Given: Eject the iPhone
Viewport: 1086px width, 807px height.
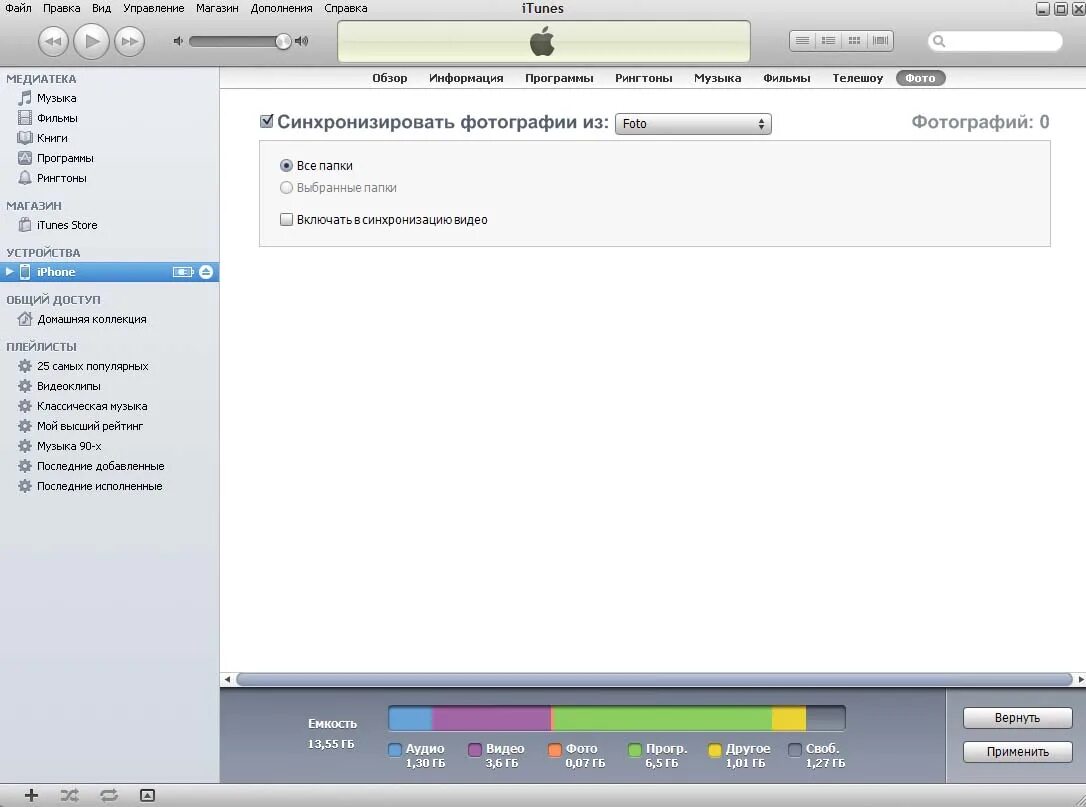Looking at the screenshot, I should pos(206,272).
